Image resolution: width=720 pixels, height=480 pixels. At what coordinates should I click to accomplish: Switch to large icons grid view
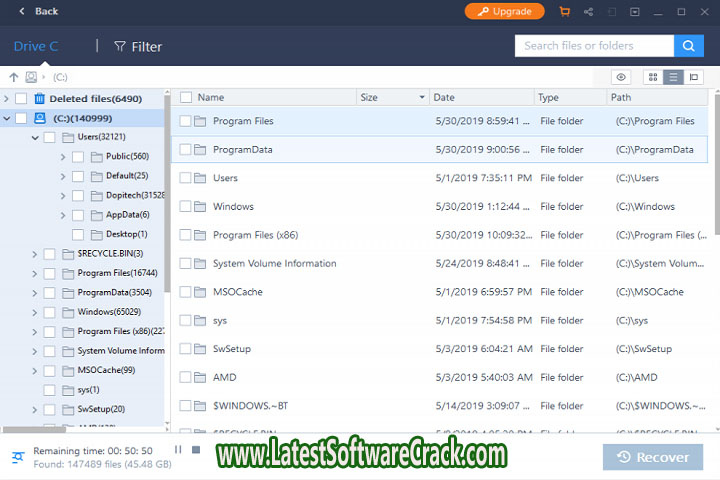point(653,77)
